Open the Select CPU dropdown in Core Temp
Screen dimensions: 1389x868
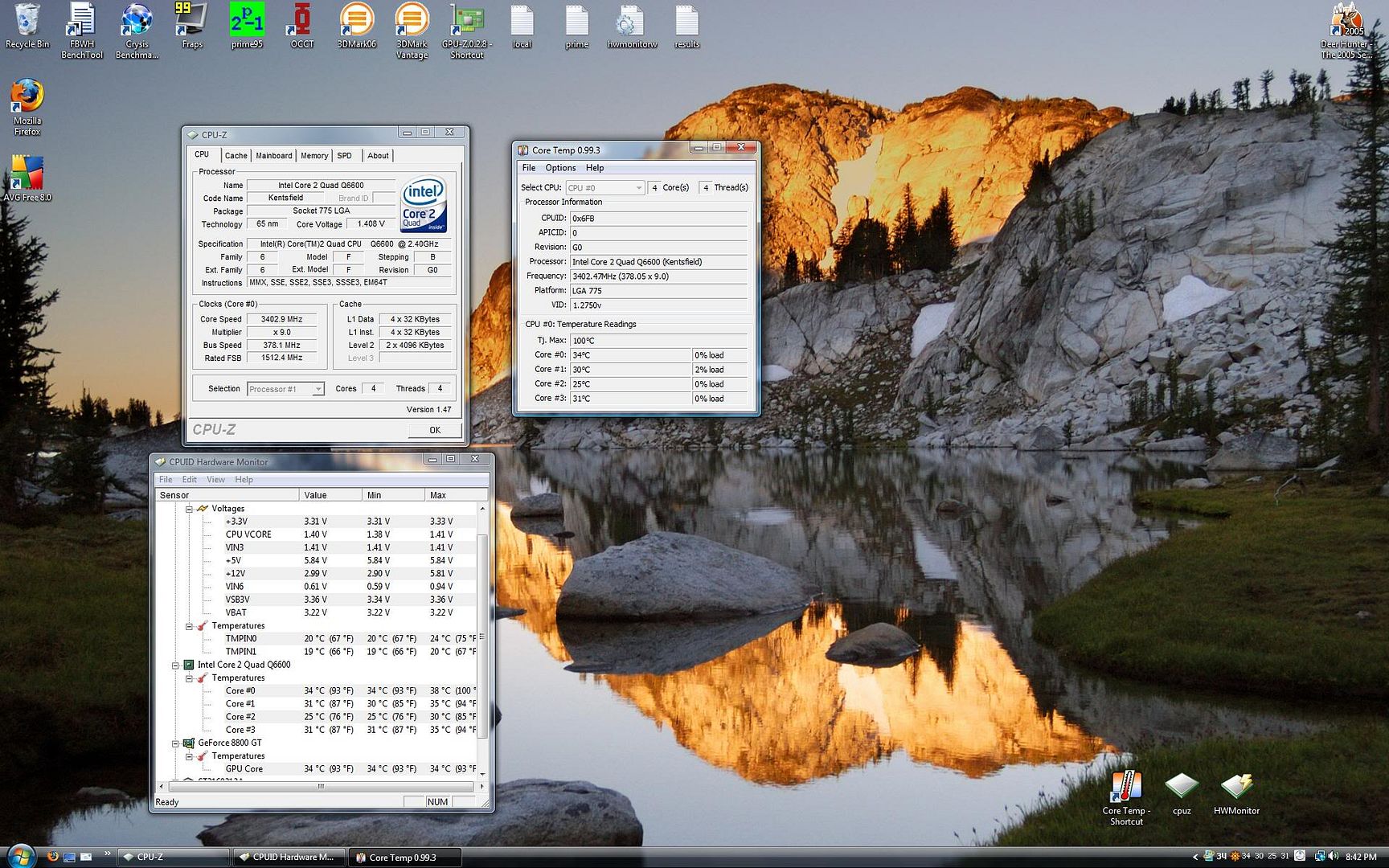[x=604, y=188]
